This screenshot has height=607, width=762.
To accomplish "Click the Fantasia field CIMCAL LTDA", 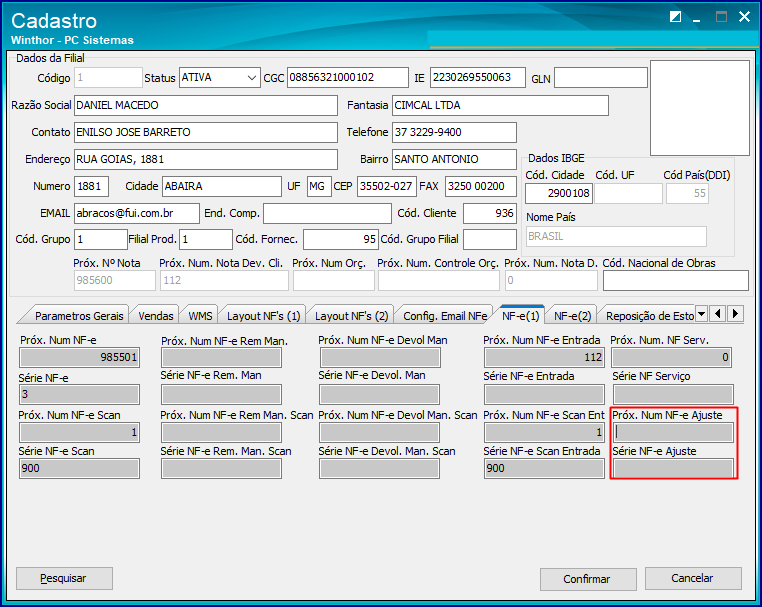I will 500,105.
